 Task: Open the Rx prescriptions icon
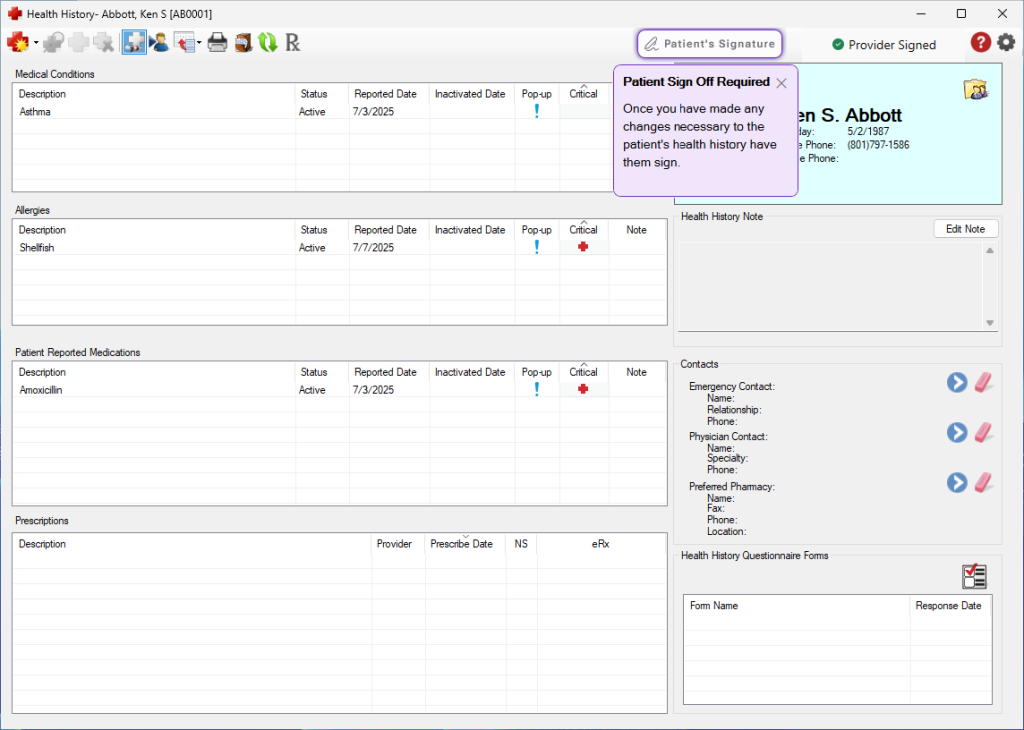293,42
